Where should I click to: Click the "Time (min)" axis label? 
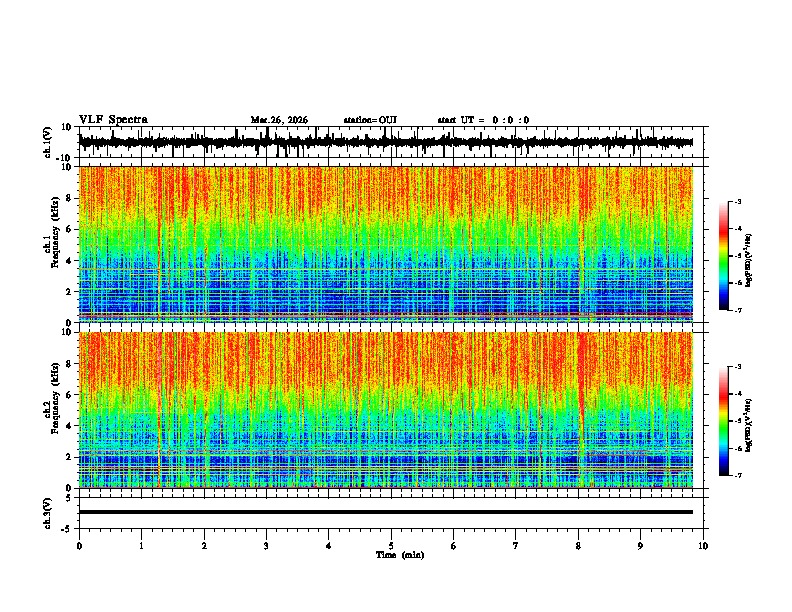(400, 555)
